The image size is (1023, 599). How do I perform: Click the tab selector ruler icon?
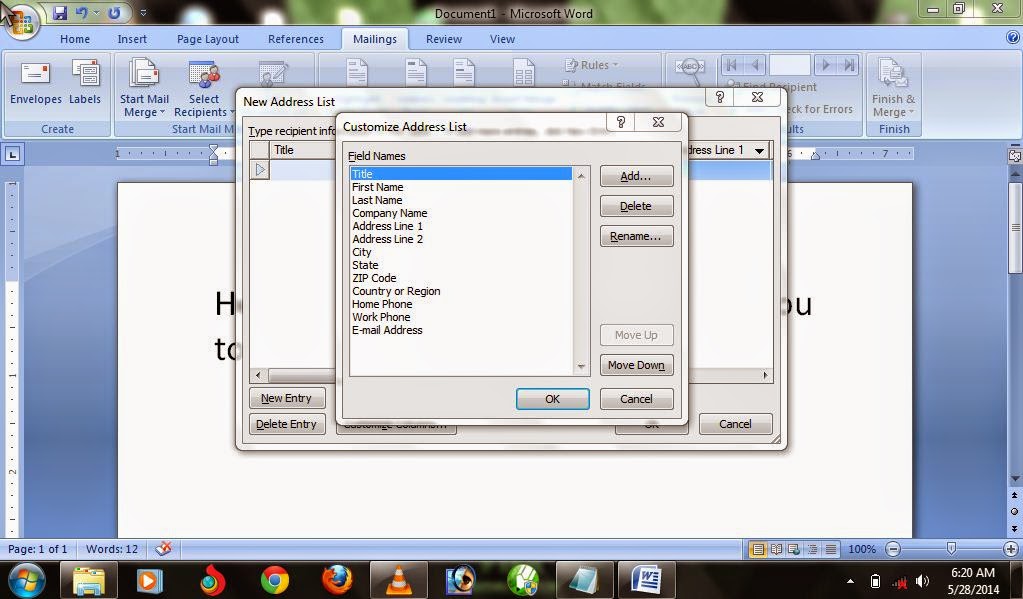(12, 155)
